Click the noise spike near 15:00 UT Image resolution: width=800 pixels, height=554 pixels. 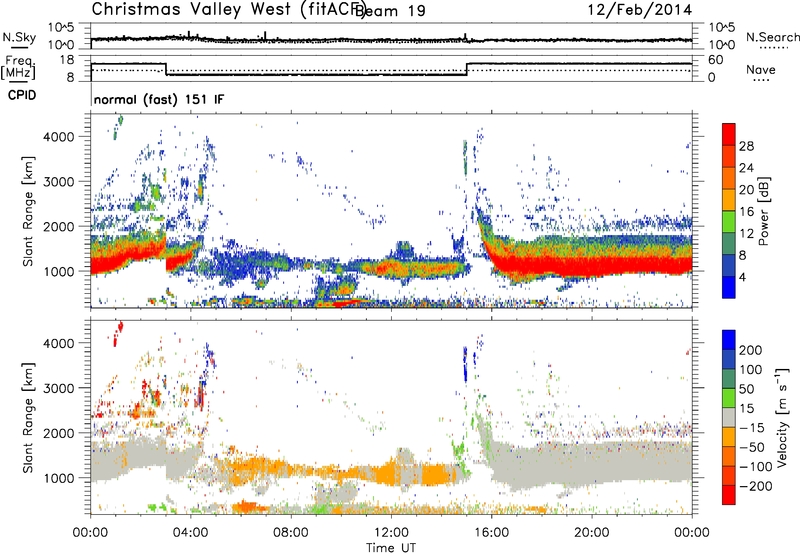[x=465, y=37]
